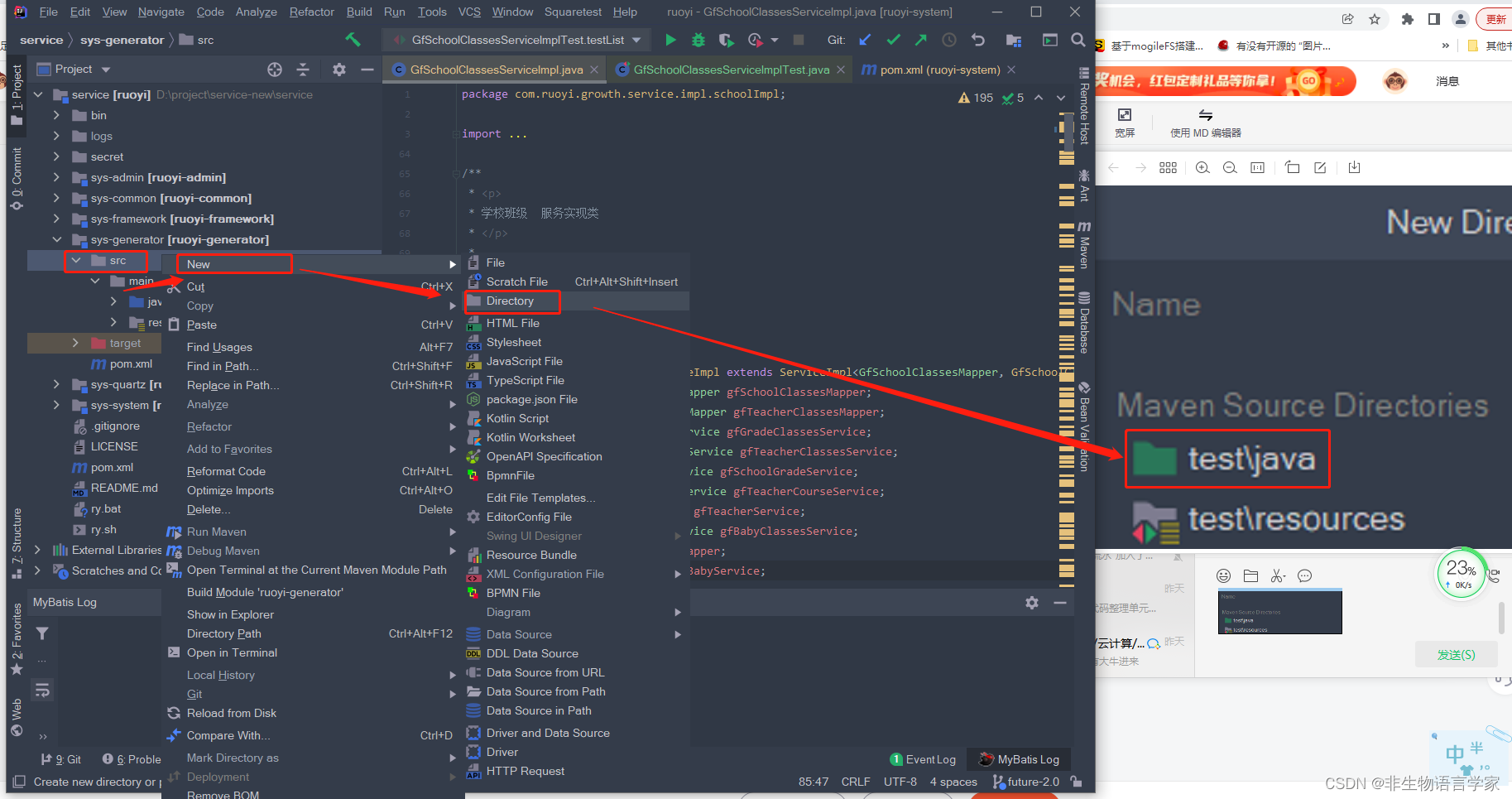Viewport: 1512px width, 799px height.
Task: Open Project Structure icon in toolbar
Action: coord(1013,40)
